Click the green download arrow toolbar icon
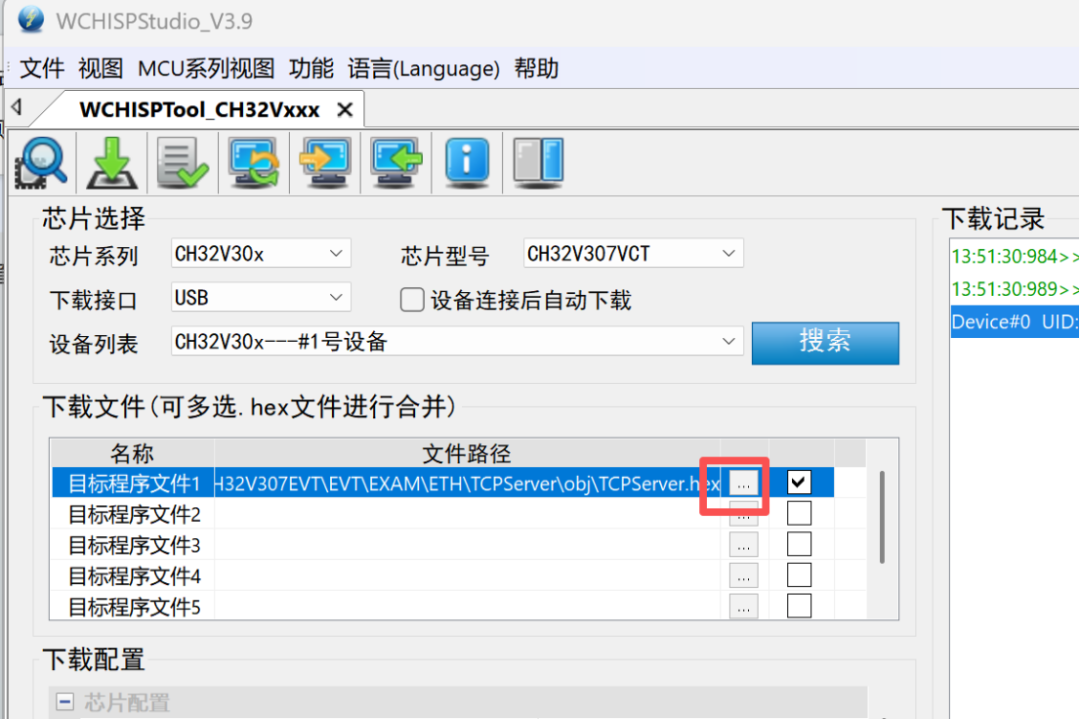Viewport: 1080px width, 719px height. [x=112, y=163]
